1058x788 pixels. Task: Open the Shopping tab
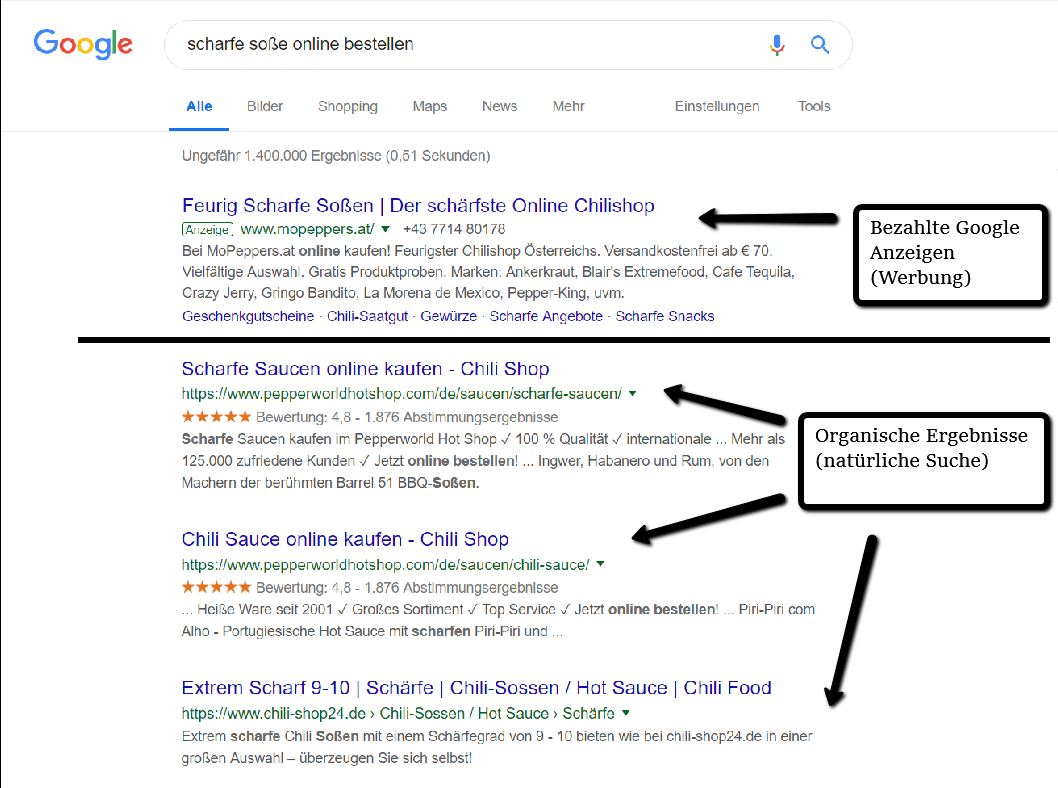(x=347, y=107)
